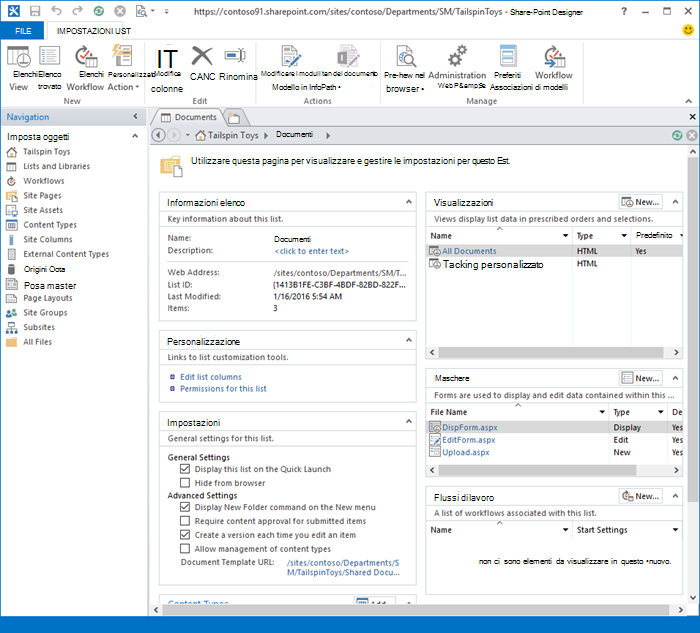Collapse the Impostazioni section
The width and height of the screenshot is (700, 633).
coord(408,421)
